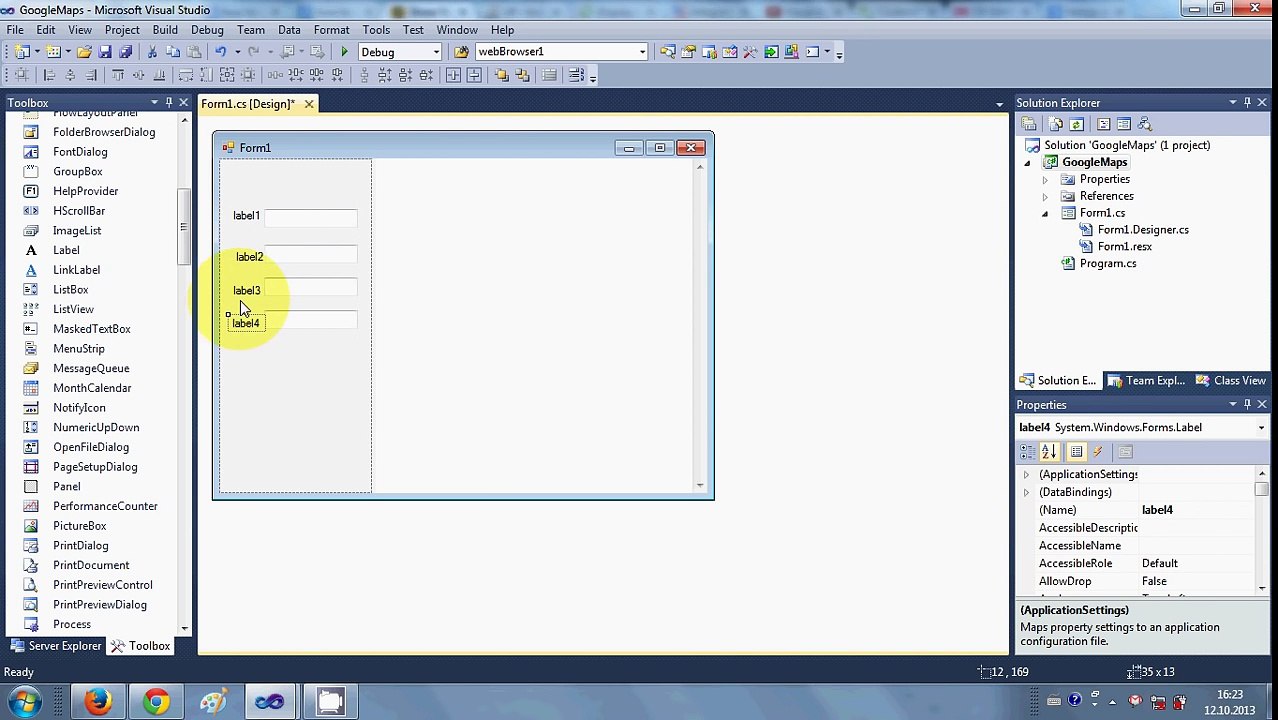Expand the (DataBindings) property
The height and width of the screenshot is (720, 1278).
(1026, 493)
